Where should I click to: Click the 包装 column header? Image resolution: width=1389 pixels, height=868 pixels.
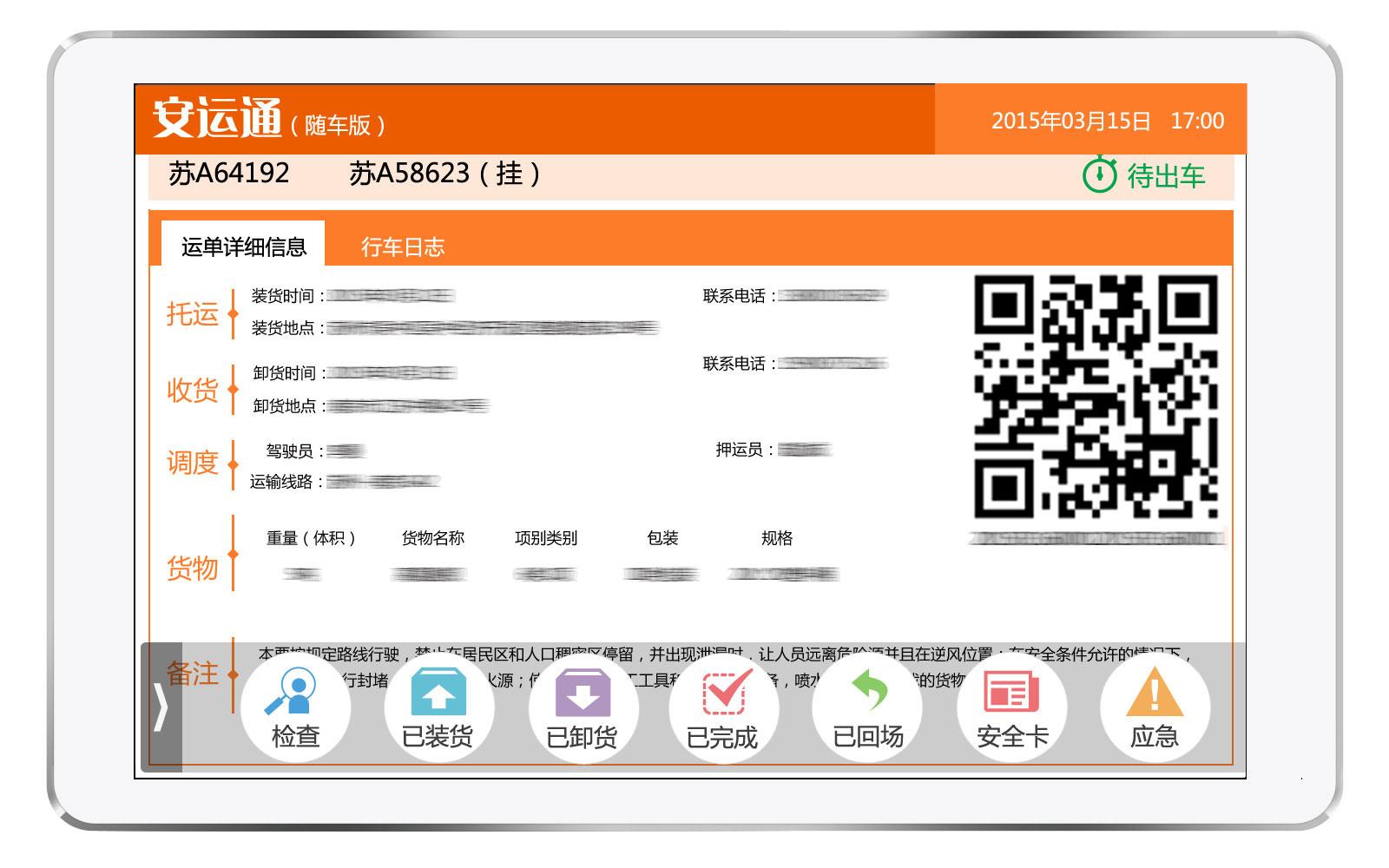(662, 538)
